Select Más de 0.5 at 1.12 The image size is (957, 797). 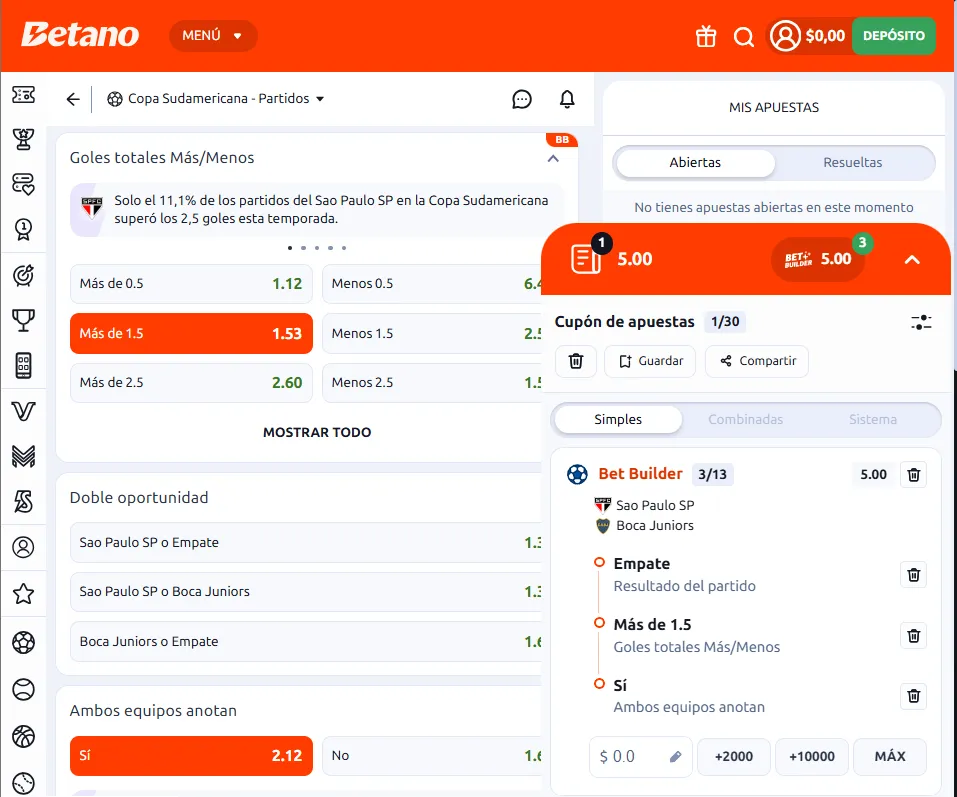click(x=191, y=284)
